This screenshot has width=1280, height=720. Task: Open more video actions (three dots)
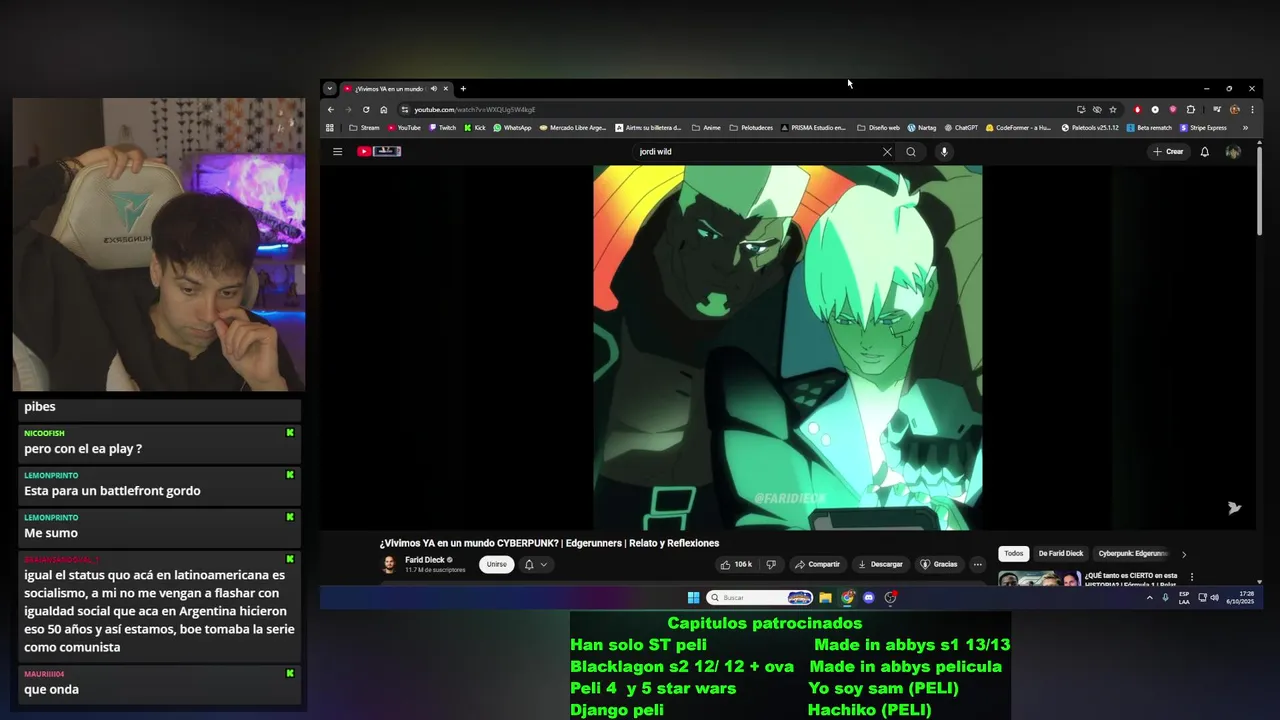[978, 565]
